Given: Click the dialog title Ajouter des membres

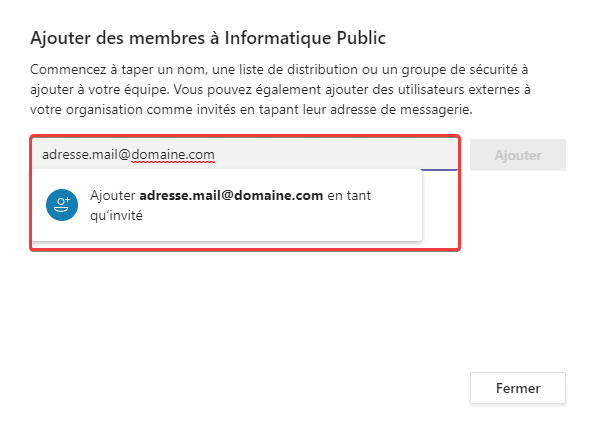Looking at the screenshot, I should (x=208, y=38).
